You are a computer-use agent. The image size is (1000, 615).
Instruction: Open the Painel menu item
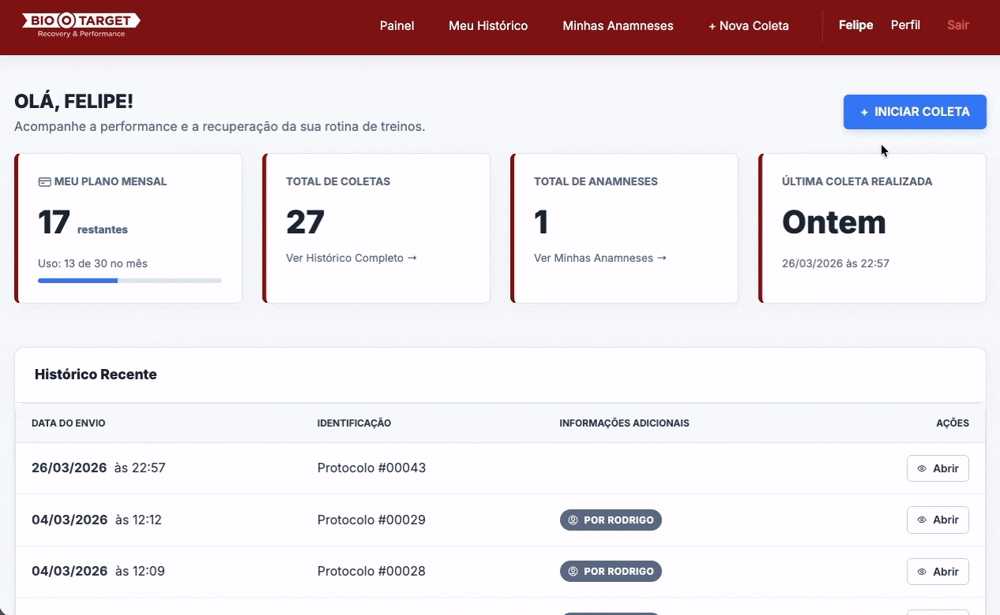click(x=397, y=26)
